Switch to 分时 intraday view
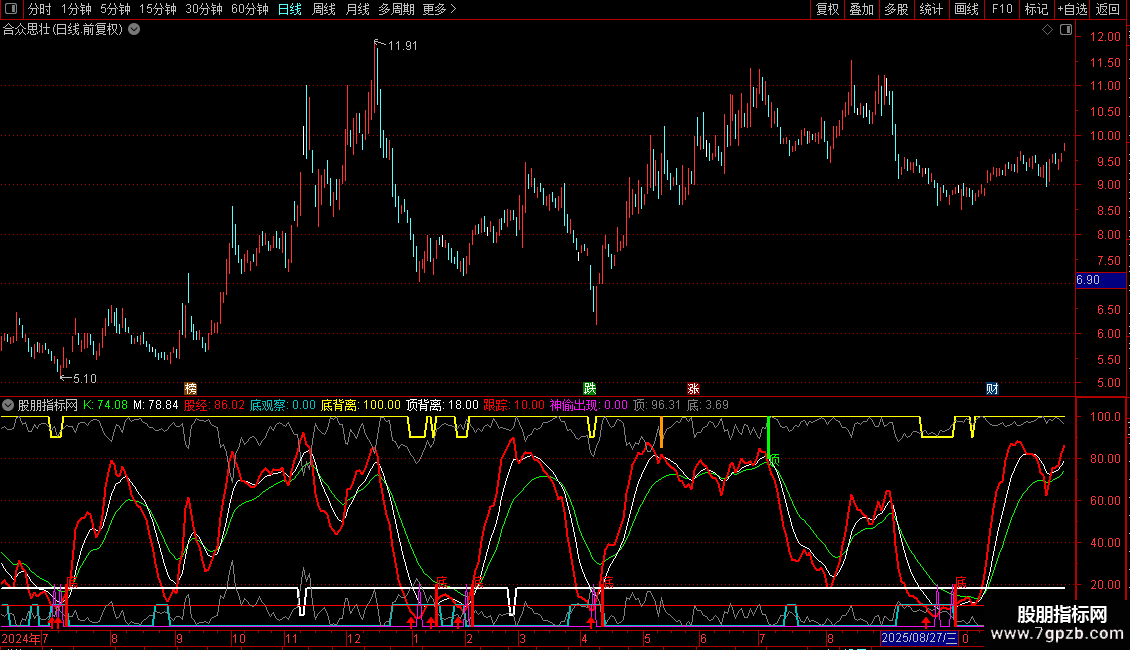This screenshot has width=1130, height=650. point(39,9)
